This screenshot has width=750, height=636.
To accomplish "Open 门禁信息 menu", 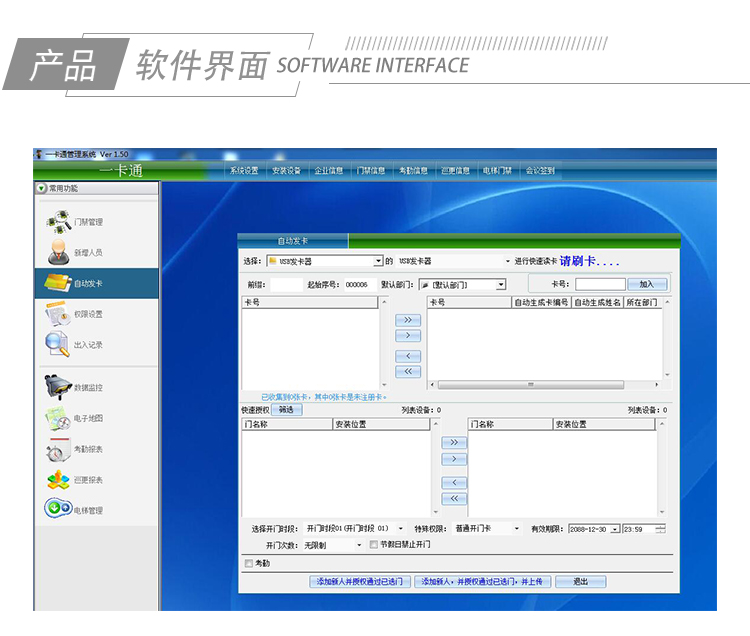I will tap(371, 171).
